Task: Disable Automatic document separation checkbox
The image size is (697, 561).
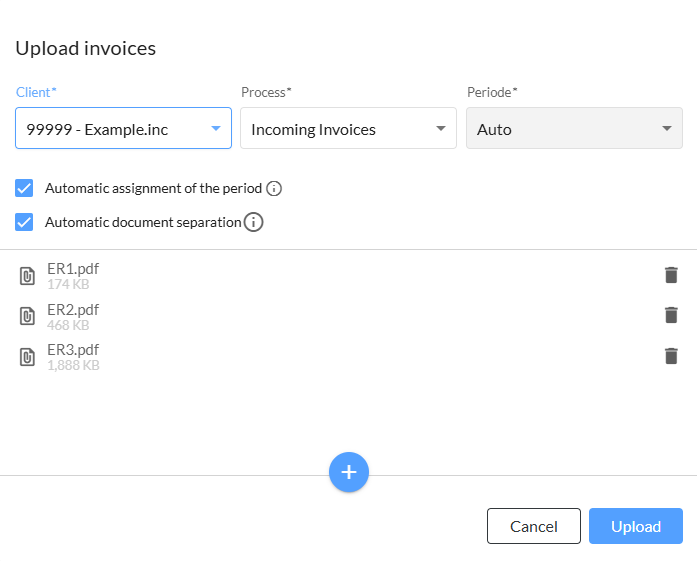Action: tap(24, 222)
